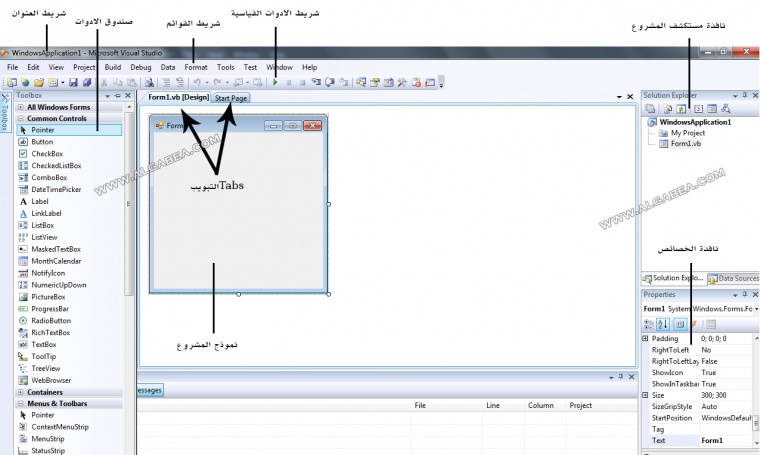Expand the Padding property node
760x455 pixels.
click(x=645, y=338)
